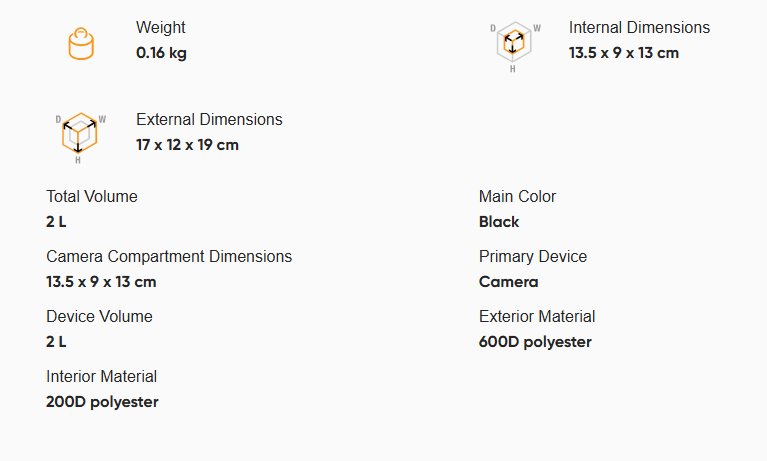Viewport: 767px width, 461px height.
Task: Click the 17 x 12 x 19 cm value
Action: coord(187,145)
